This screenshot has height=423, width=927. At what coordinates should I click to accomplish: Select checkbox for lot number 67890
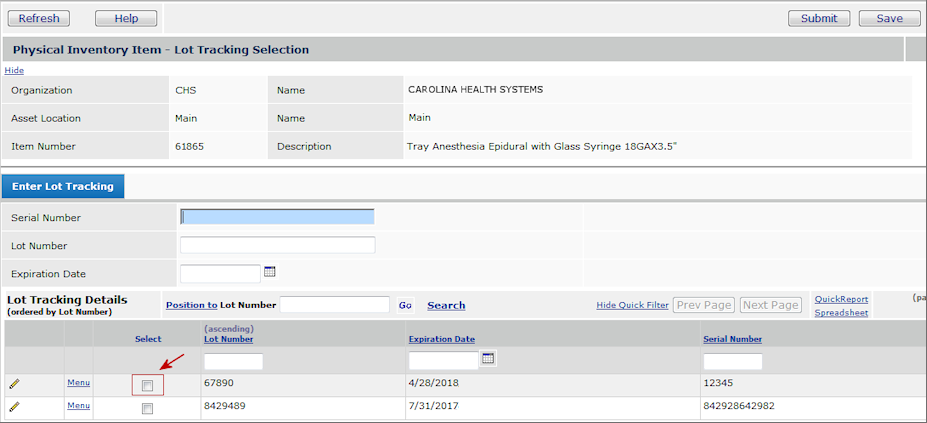pyautogui.click(x=147, y=385)
